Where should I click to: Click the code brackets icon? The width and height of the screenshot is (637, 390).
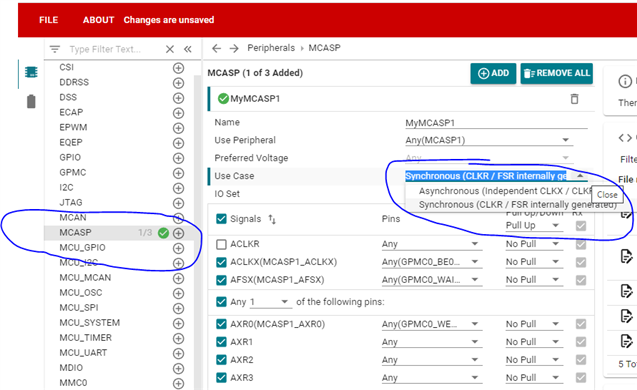pyautogui.click(x=625, y=138)
